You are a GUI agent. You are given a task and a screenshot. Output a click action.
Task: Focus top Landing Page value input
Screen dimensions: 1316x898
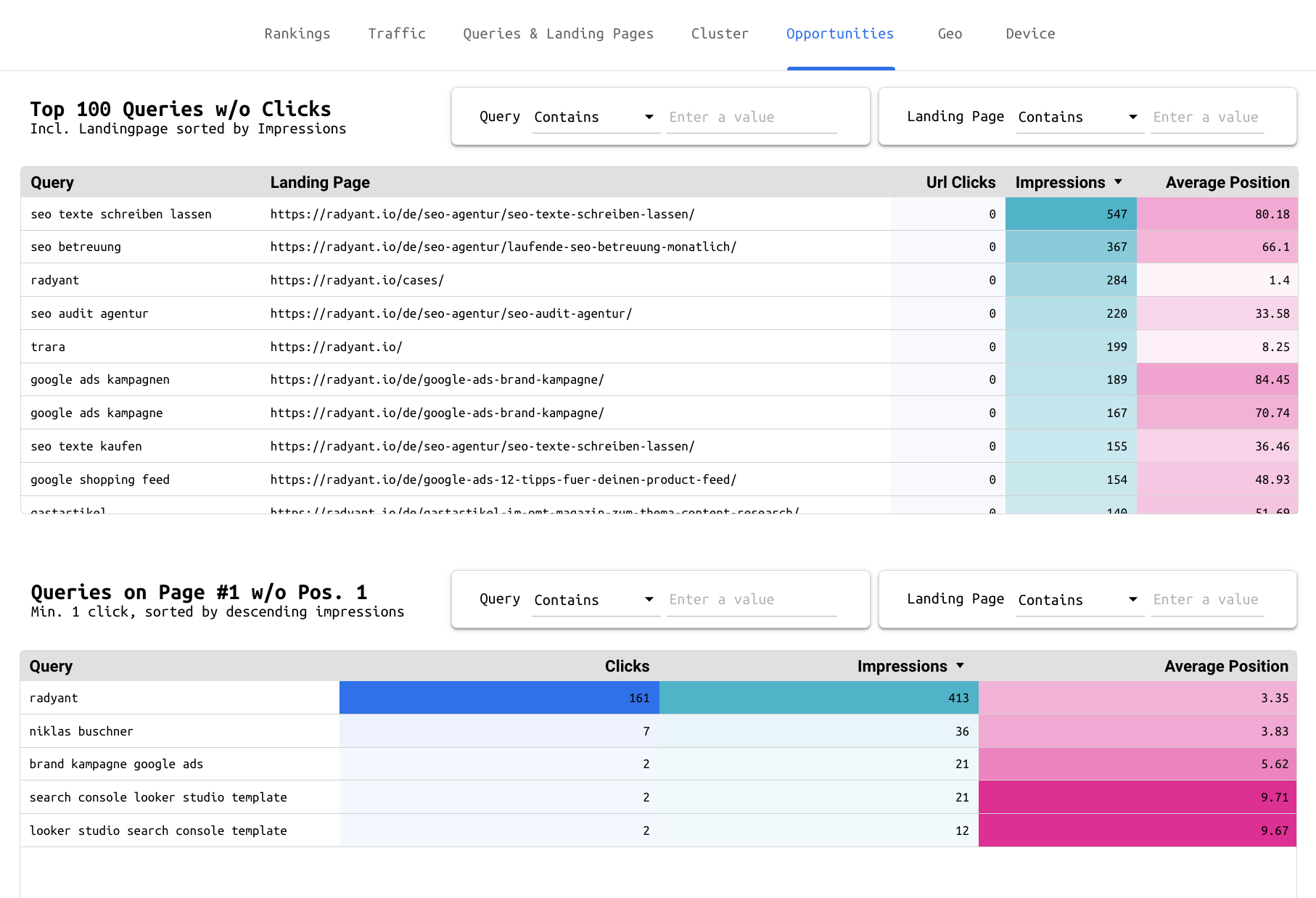1207,118
